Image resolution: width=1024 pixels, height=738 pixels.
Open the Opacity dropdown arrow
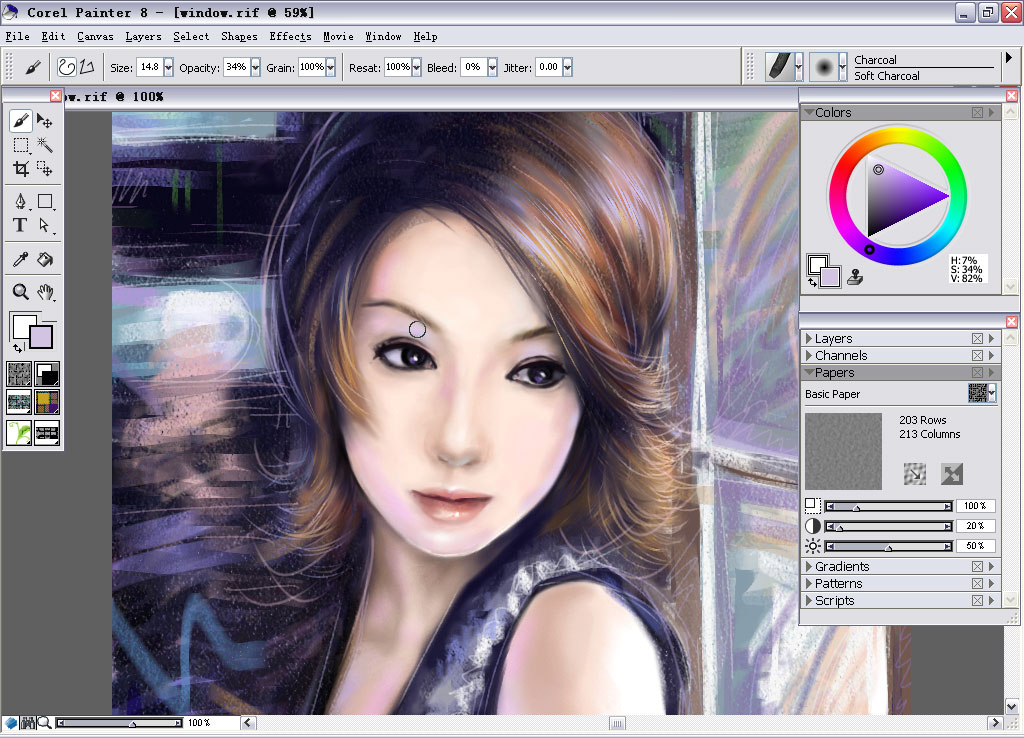tap(255, 67)
